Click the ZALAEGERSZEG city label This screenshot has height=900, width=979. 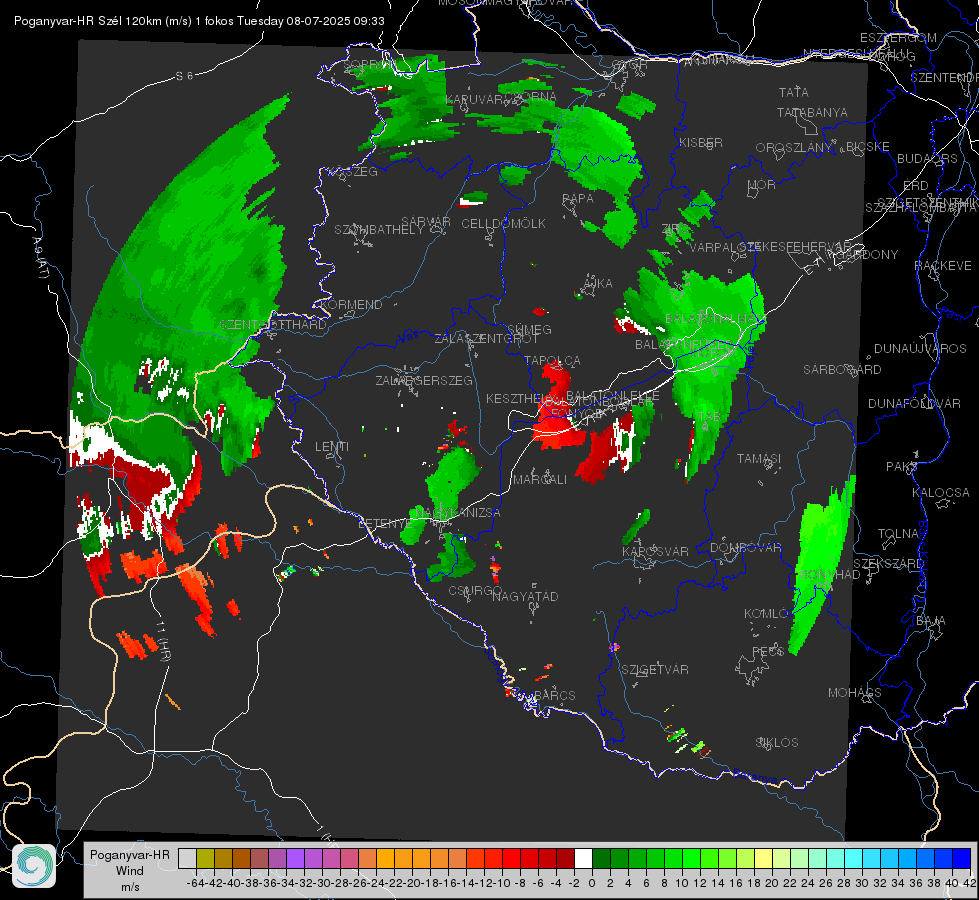point(424,380)
